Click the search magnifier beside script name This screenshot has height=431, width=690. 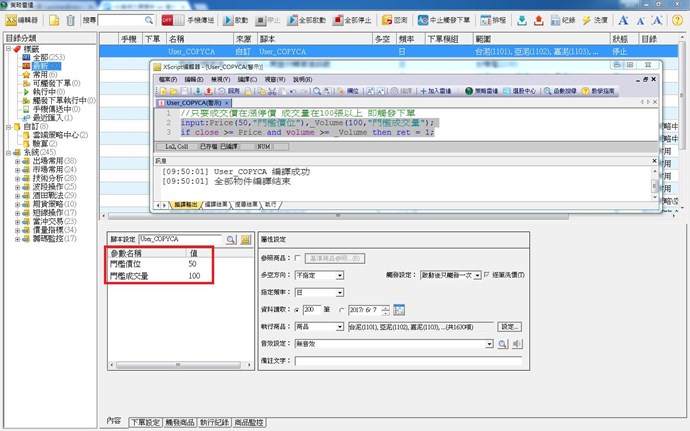pyautogui.click(x=231, y=240)
